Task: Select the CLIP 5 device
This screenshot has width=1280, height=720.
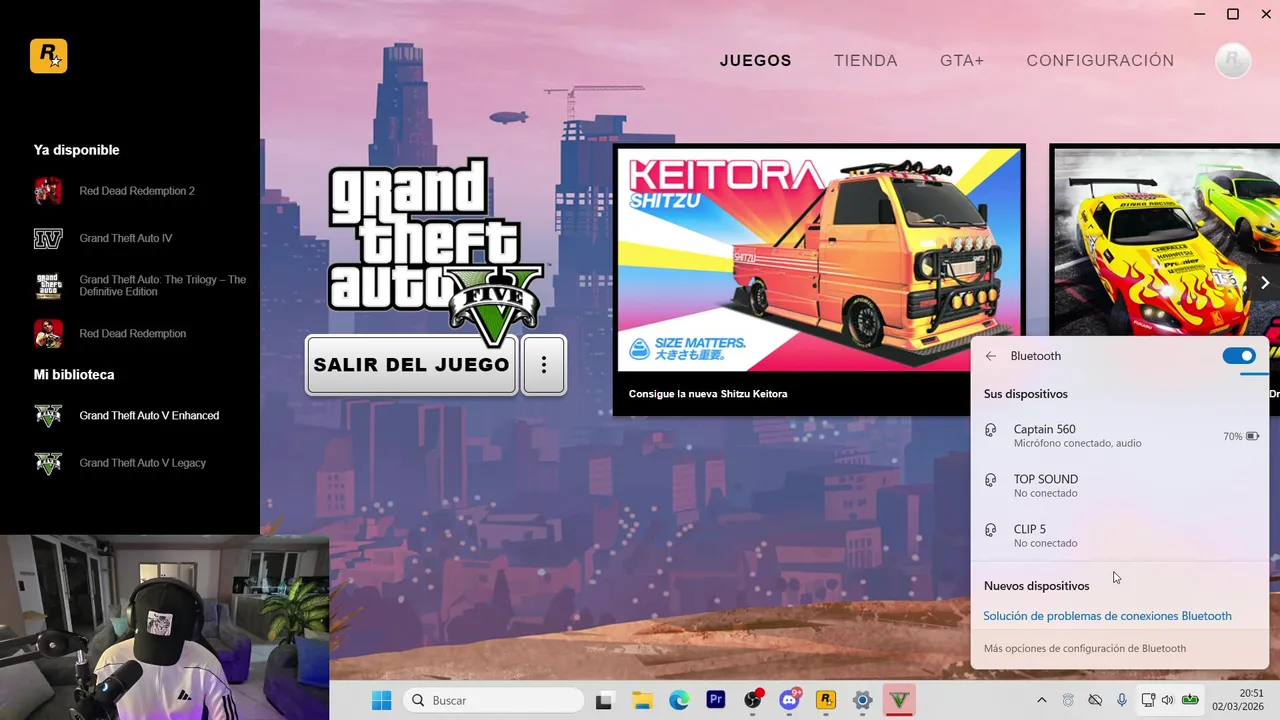Action: 1120,535
